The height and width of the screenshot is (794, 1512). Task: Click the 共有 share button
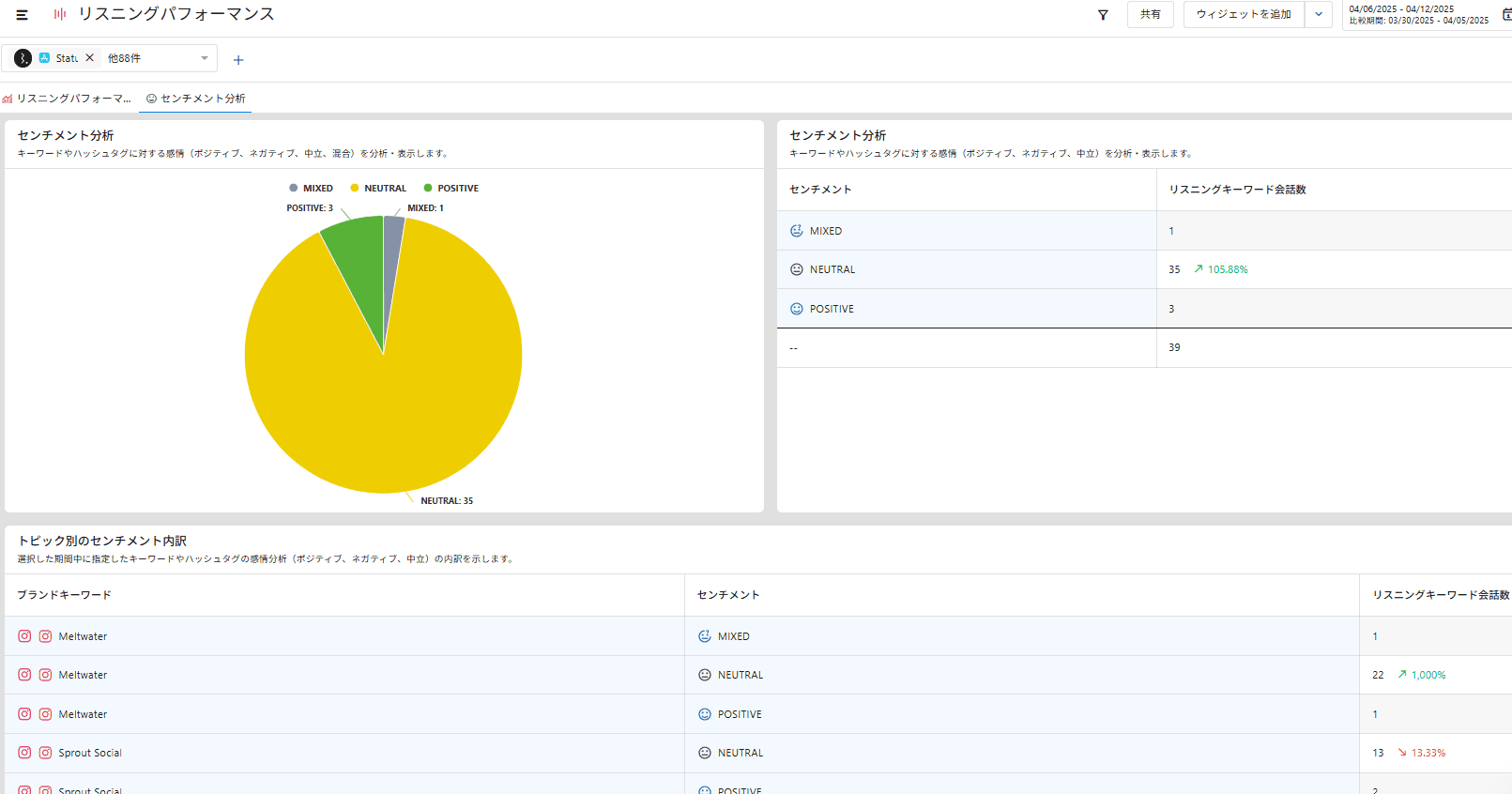pos(1150,15)
